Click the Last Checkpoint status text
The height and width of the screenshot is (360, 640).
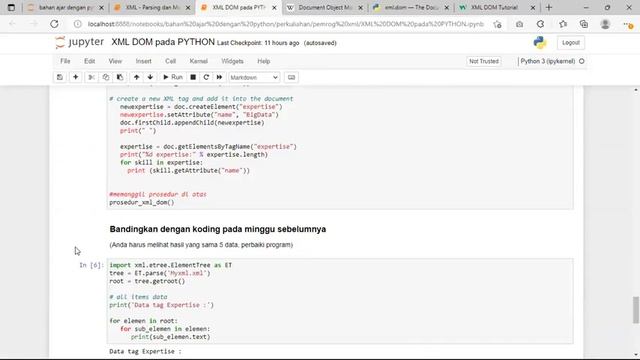(258, 43)
